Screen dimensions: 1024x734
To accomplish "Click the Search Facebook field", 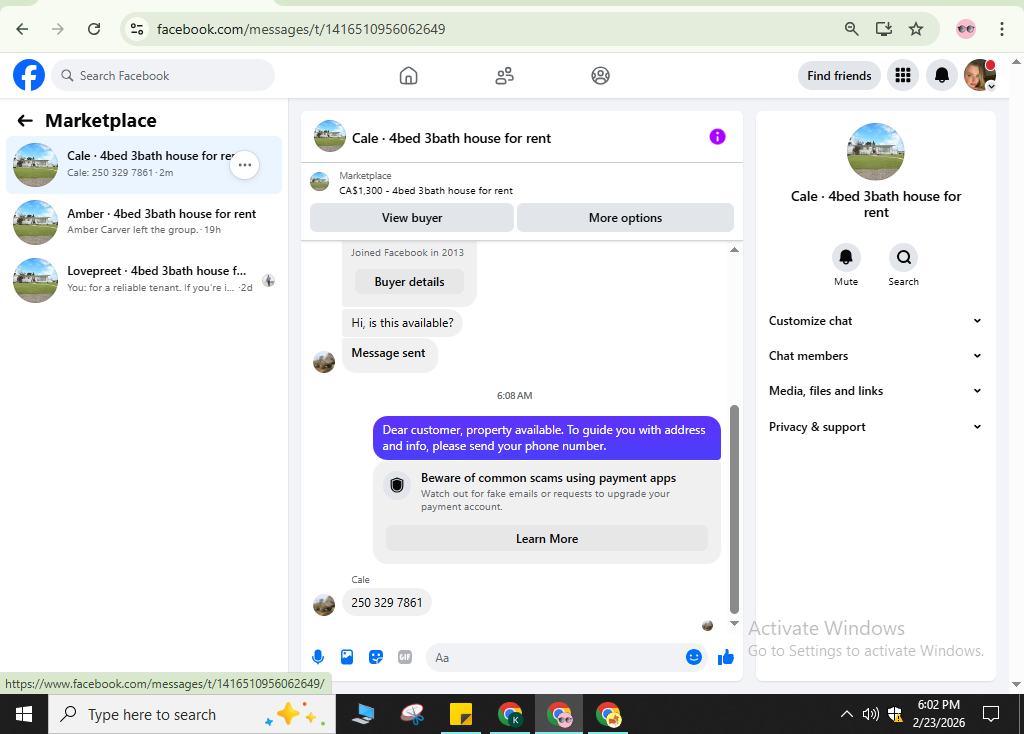I will (163, 76).
